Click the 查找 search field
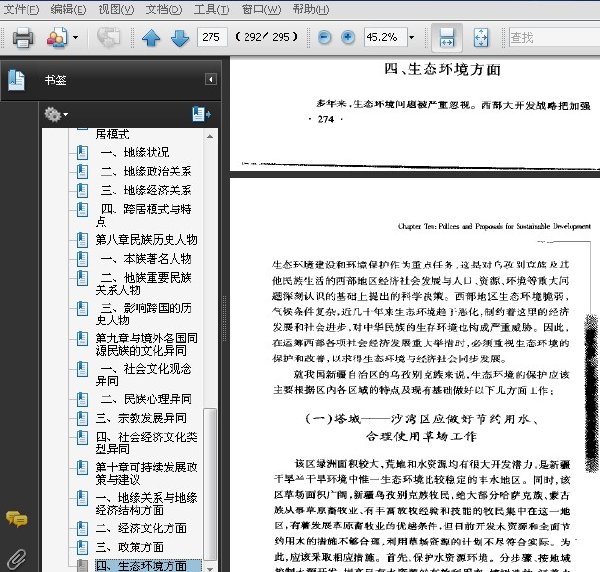Viewport: 600px width, 572px height. coord(554,37)
